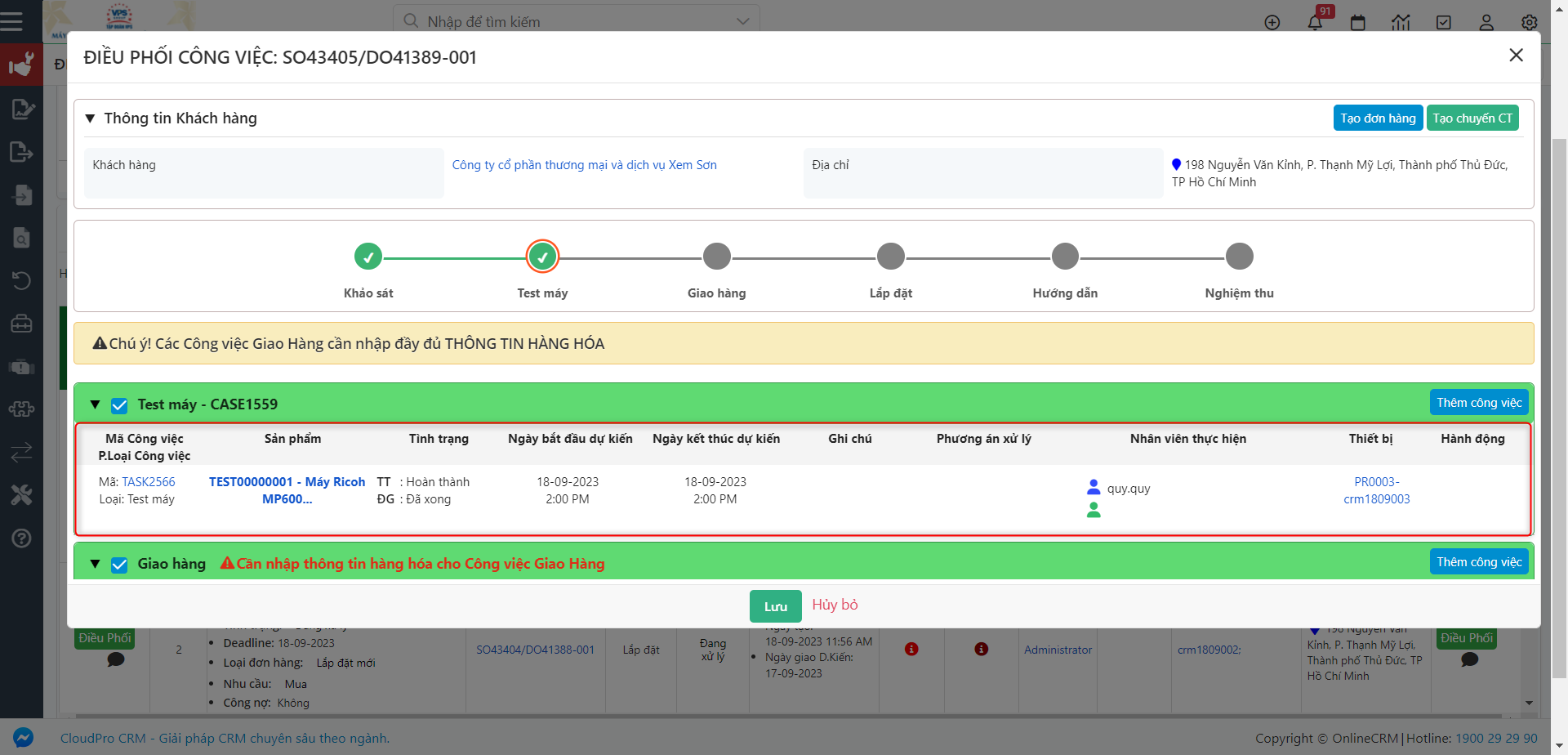Select the Nghiệm thu step

[1240, 257]
